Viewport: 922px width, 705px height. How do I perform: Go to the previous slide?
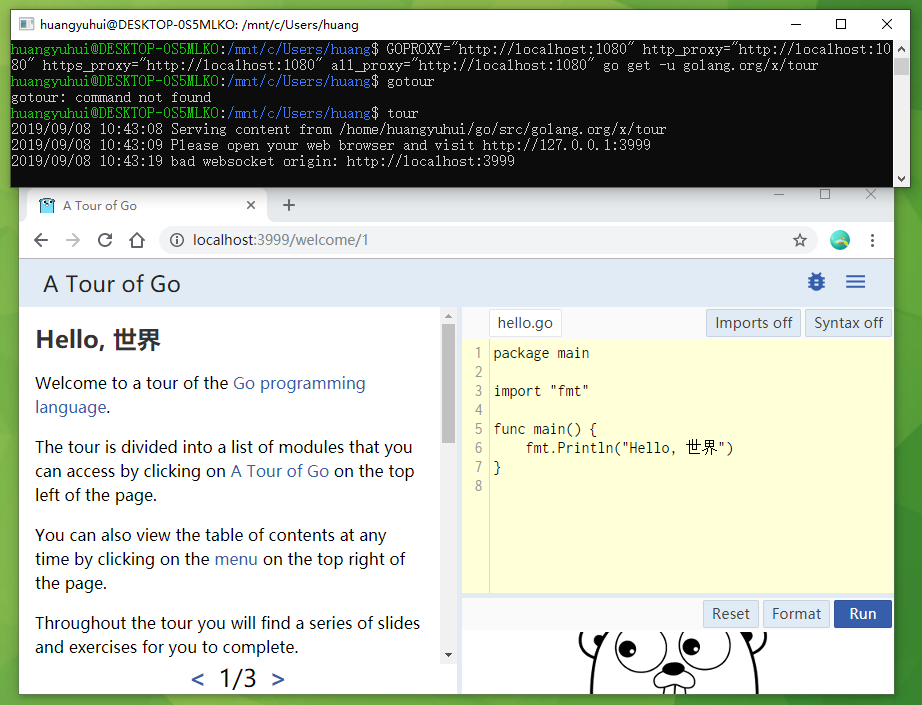point(198,679)
